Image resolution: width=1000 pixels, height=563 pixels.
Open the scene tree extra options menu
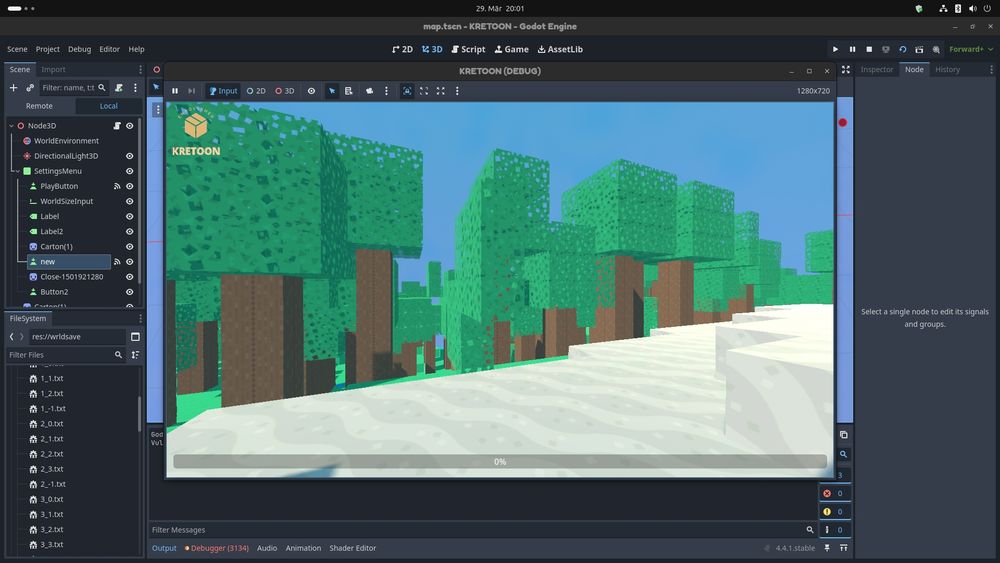click(x=135, y=87)
